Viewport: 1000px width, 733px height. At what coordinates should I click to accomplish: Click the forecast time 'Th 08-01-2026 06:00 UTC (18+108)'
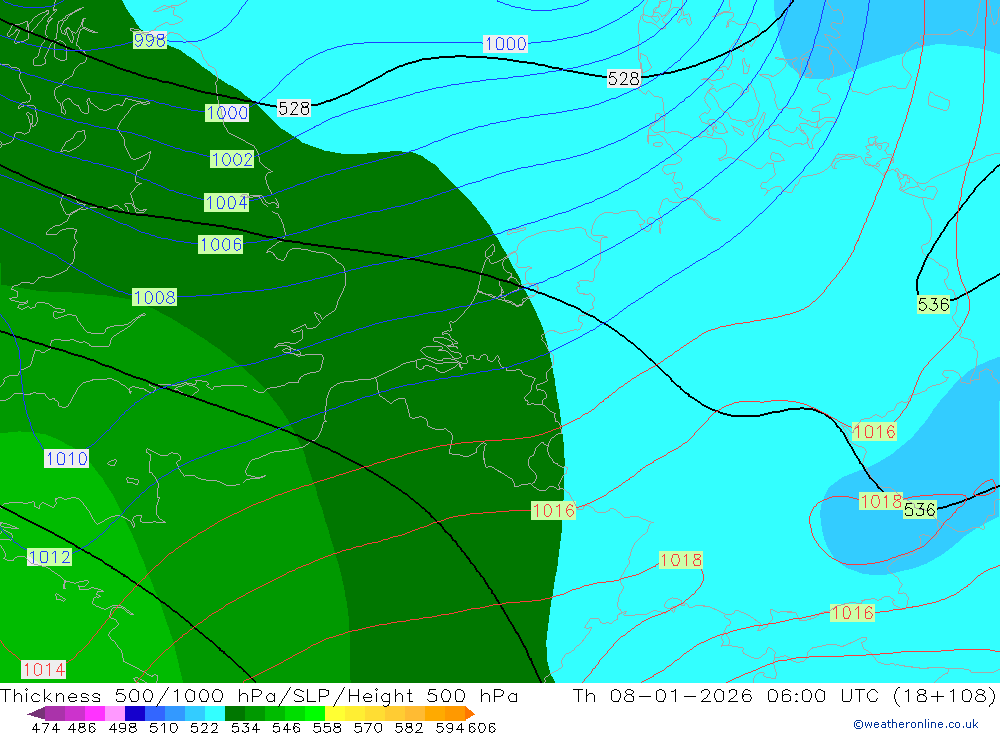[784, 695]
